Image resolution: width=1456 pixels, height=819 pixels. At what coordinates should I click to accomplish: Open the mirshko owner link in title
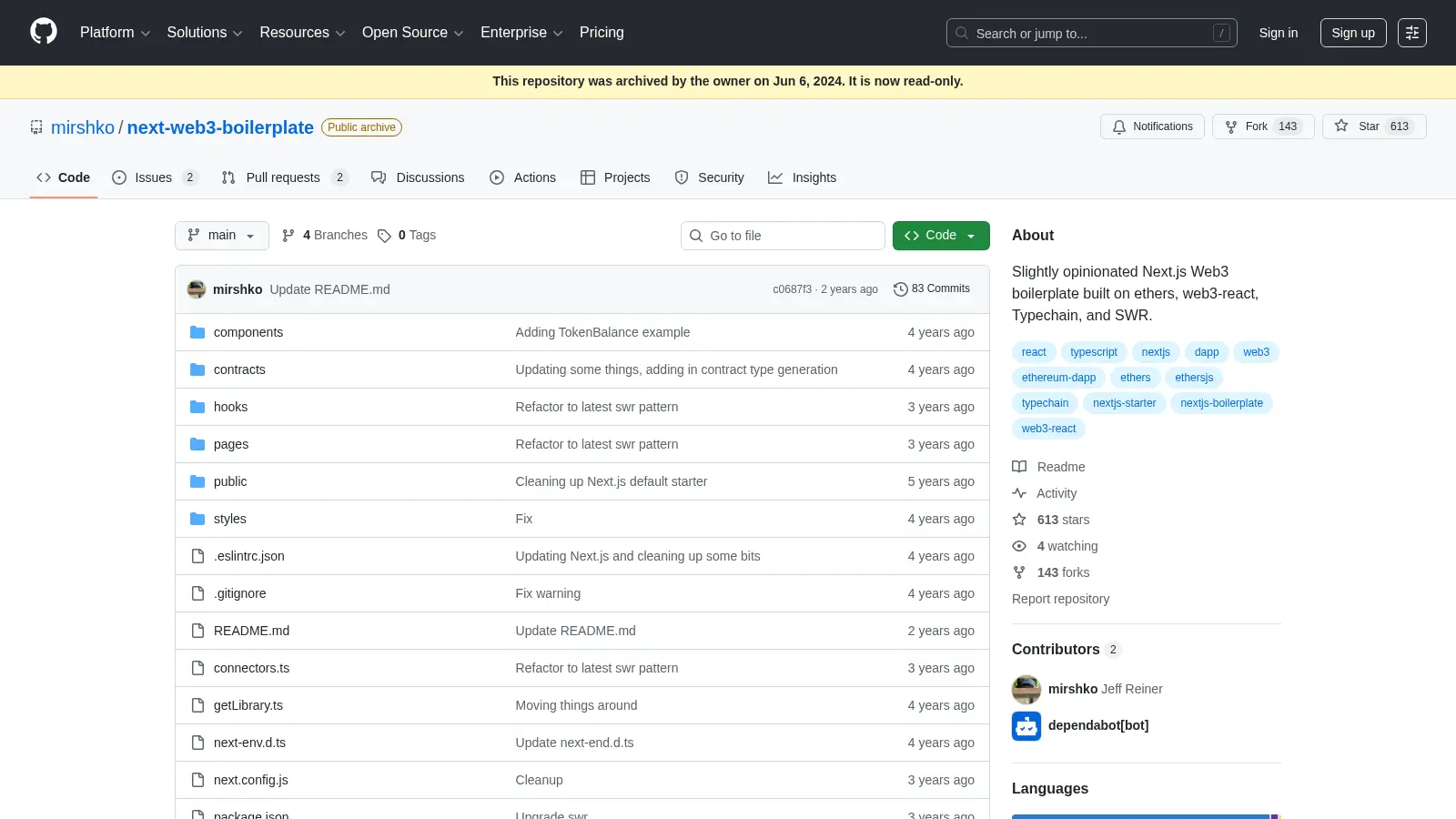(83, 127)
